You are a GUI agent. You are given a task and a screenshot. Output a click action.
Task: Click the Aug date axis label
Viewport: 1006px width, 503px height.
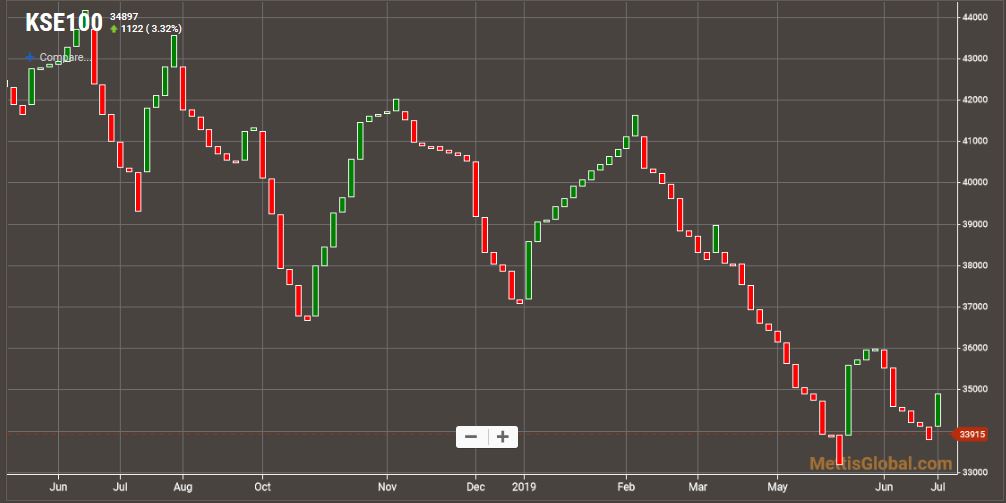[183, 486]
